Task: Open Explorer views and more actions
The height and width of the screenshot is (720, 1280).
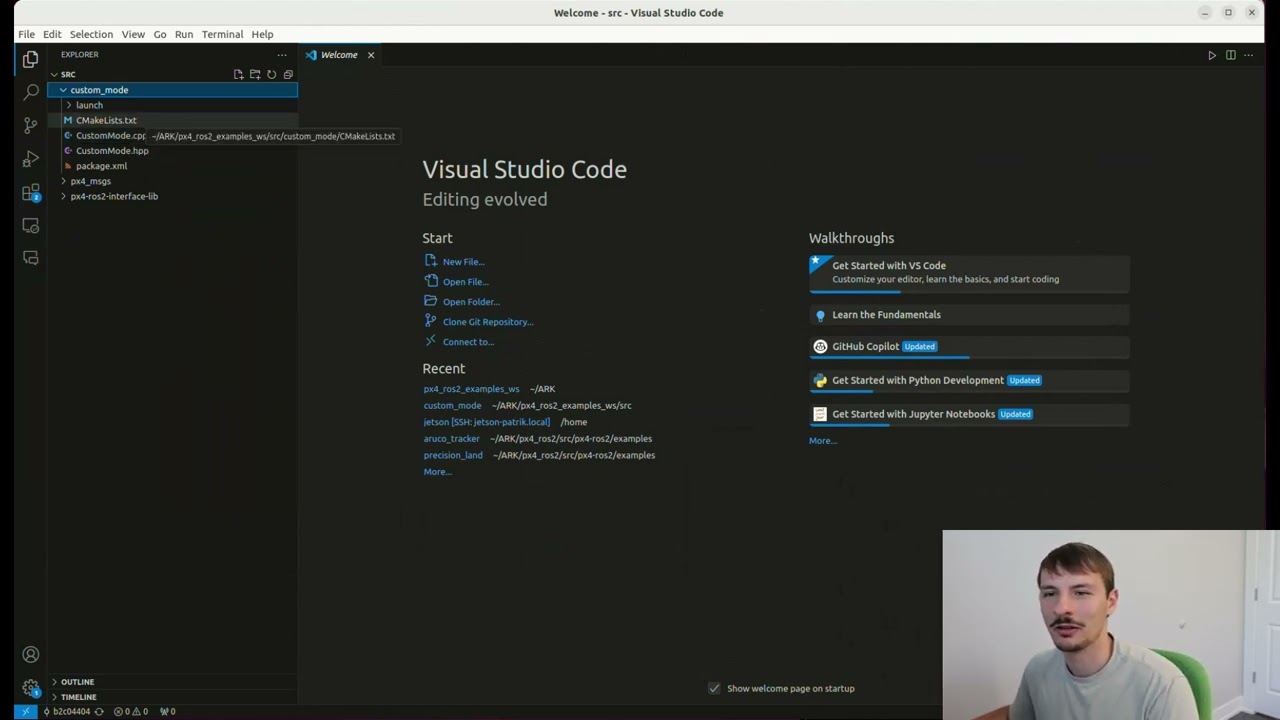Action: click(x=282, y=55)
